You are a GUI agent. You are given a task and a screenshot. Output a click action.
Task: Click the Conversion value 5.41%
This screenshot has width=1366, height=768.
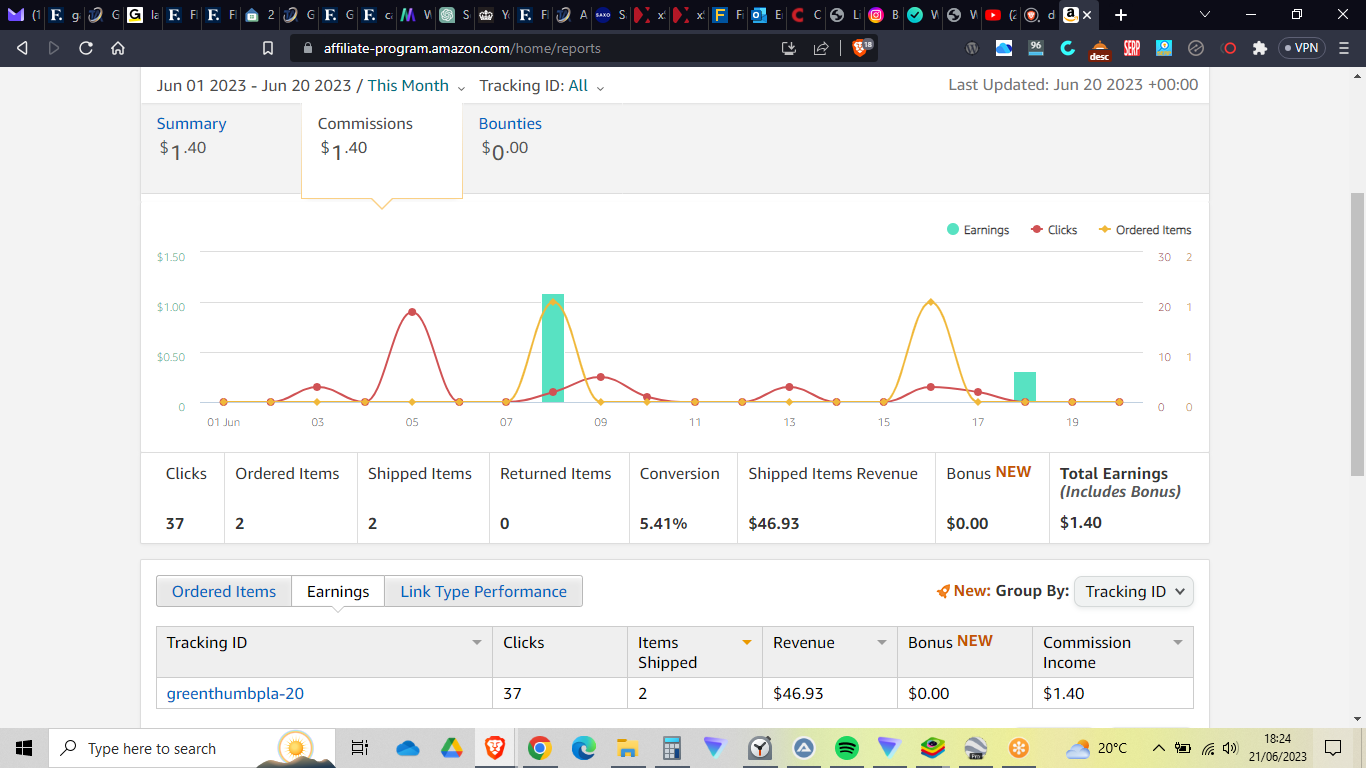point(664,523)
